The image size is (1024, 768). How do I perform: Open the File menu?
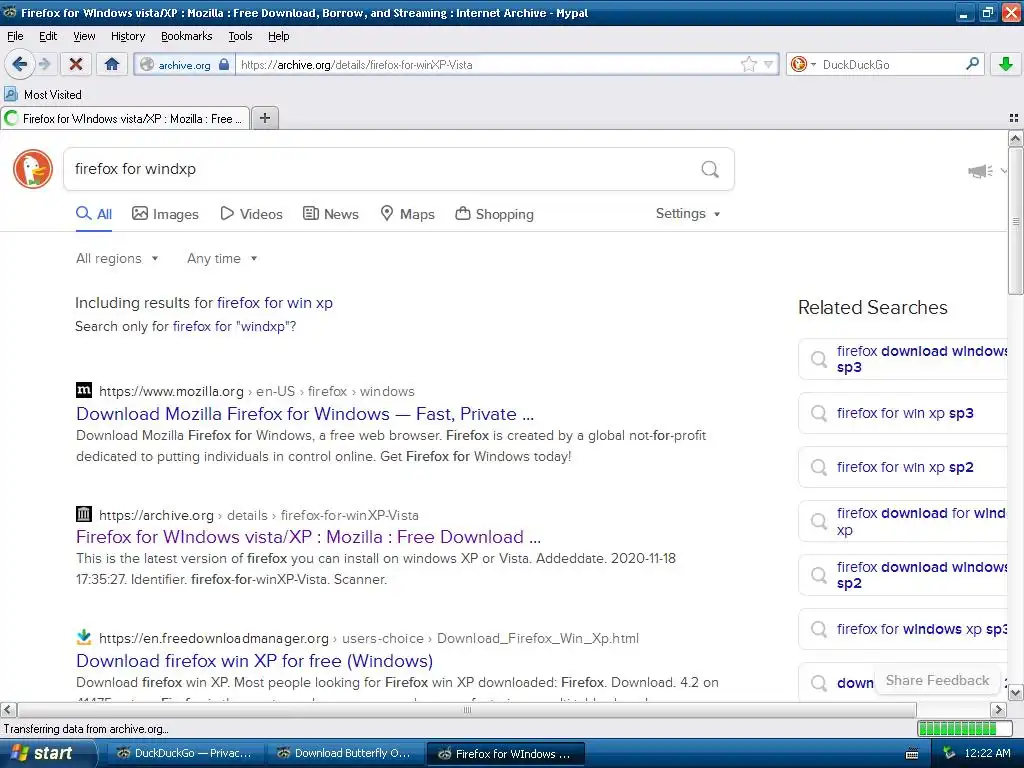(14, 36)
